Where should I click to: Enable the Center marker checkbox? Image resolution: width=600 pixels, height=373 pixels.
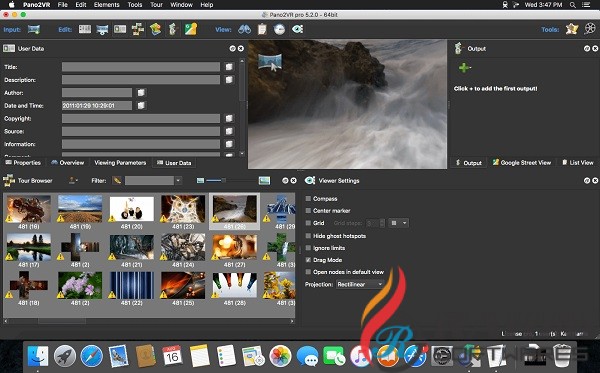[308, 210]
